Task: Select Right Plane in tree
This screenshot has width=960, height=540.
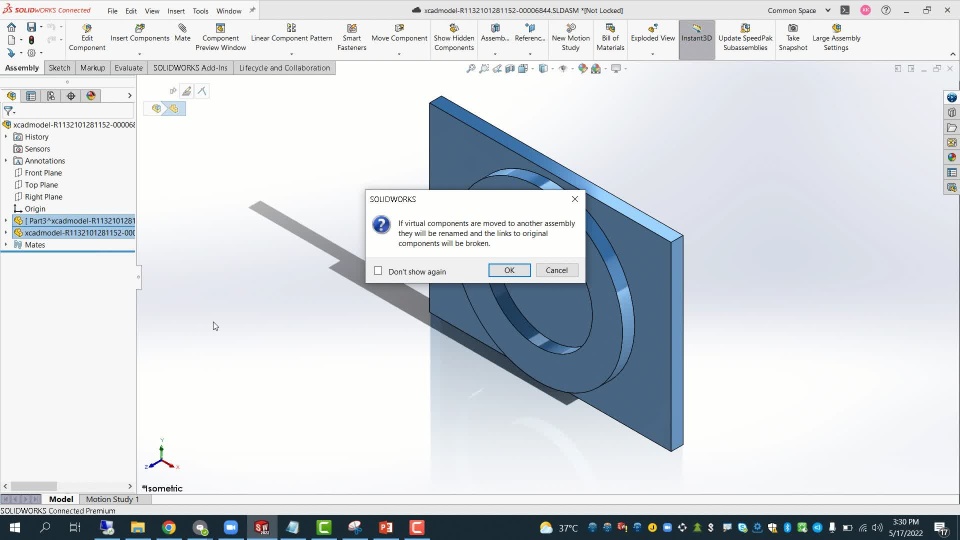Action: pos(43,197)
